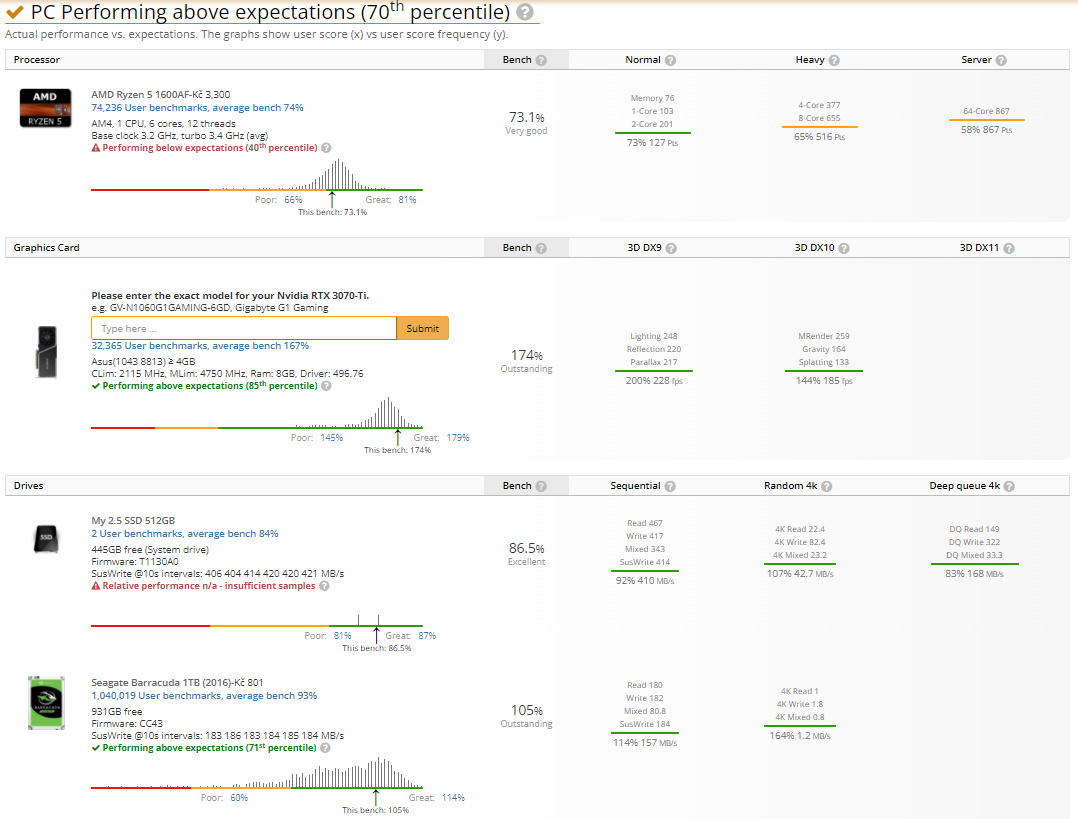Click the Seagate Firmware: CC43 text
The height and width of the screenshot is (819, 1078).
(x=127, y=723)
